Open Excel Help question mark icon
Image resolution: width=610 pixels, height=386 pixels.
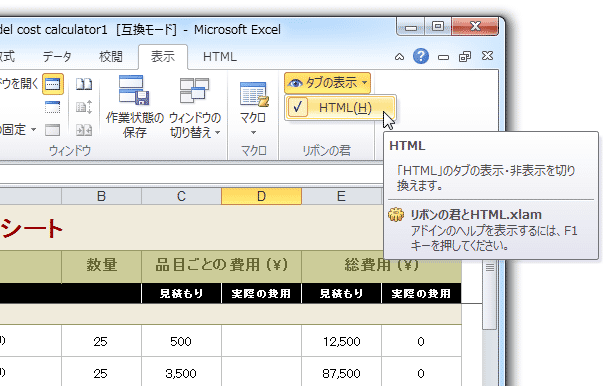[x=421, y=56]
